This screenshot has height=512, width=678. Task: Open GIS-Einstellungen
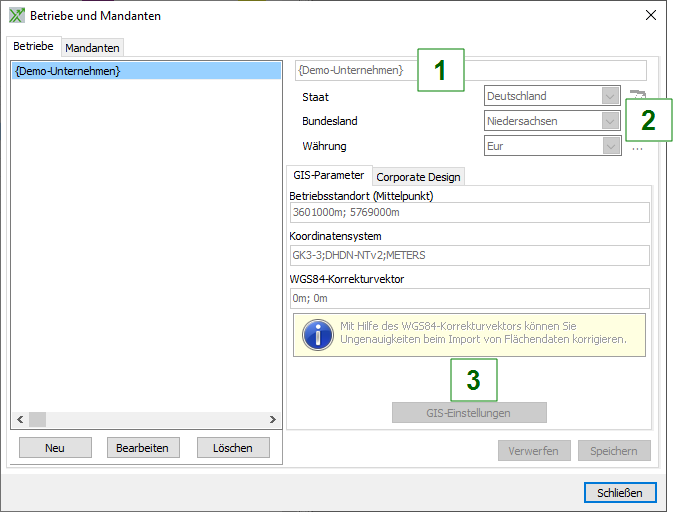click(x=469, y=413)
